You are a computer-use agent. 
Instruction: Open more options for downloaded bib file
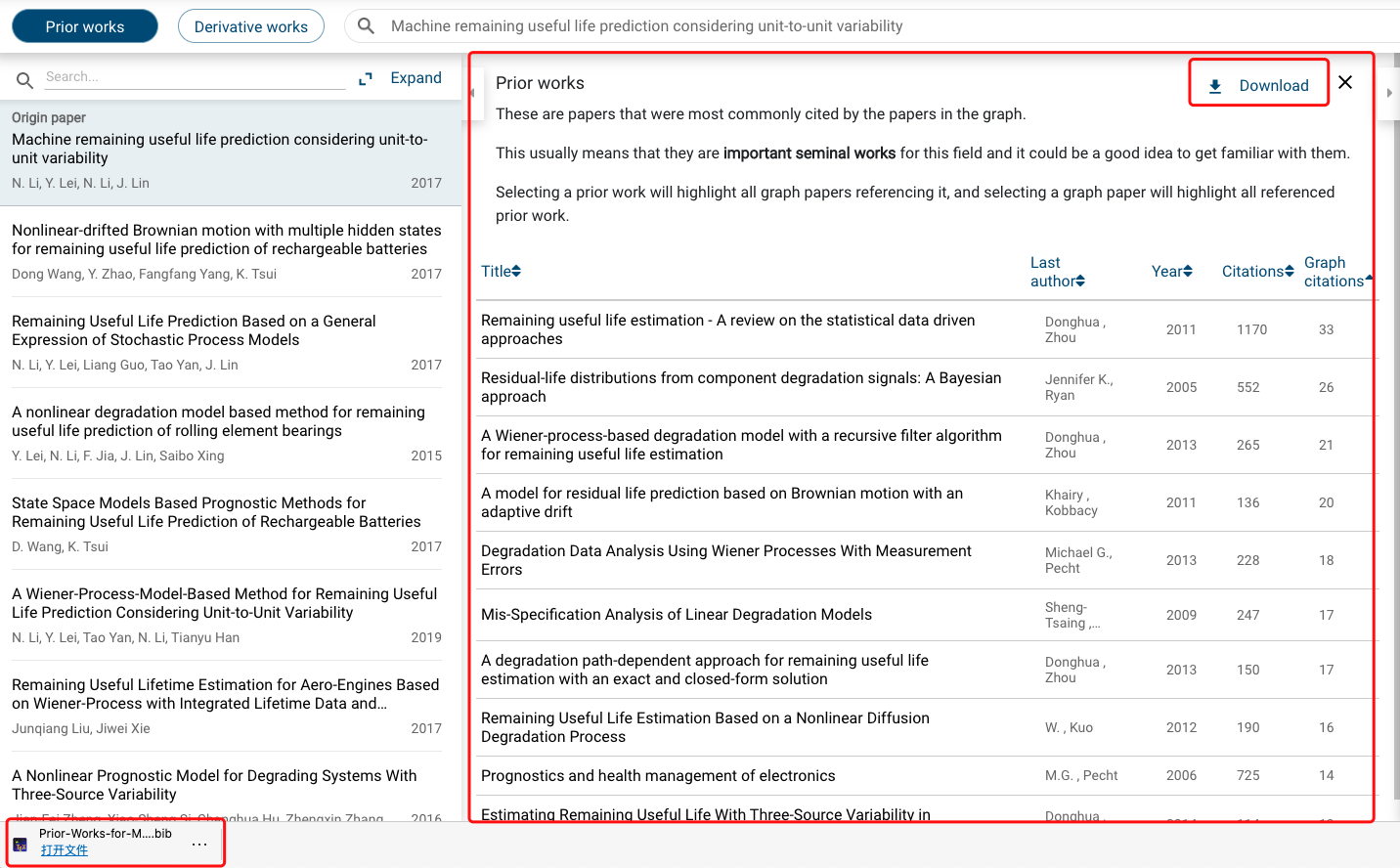tap(199, 844)
